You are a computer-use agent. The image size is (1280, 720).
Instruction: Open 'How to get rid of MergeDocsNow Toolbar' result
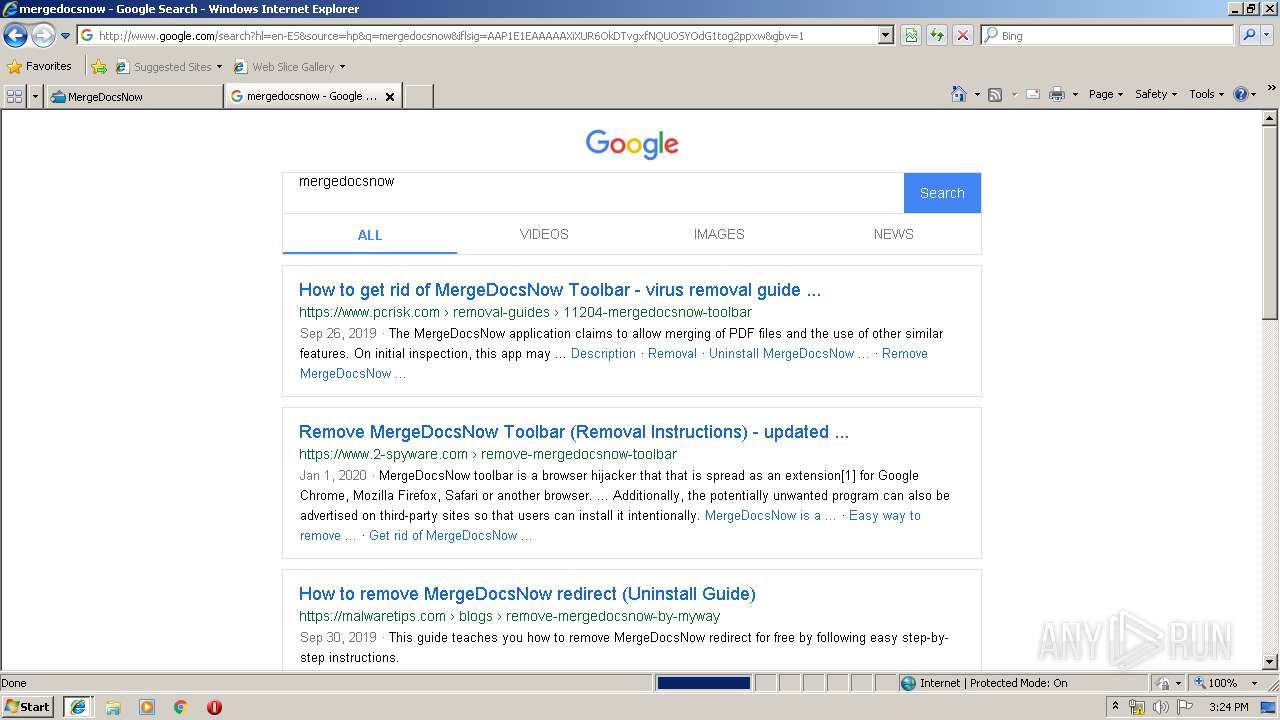click(560, 290)
